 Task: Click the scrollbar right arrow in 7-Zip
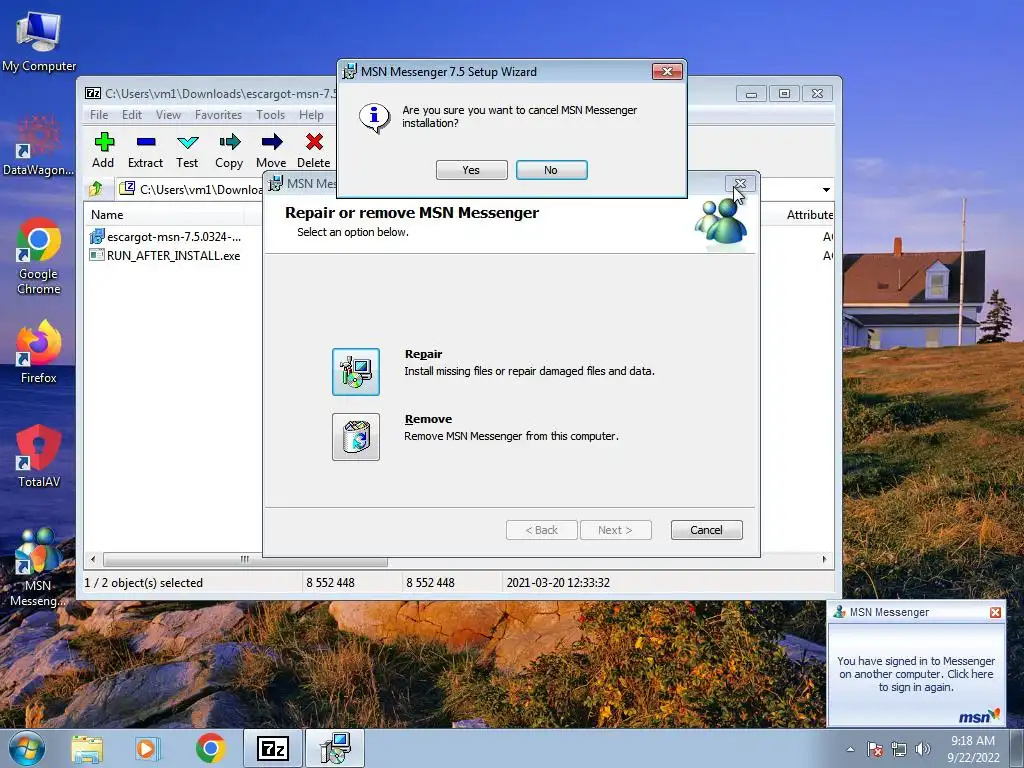824,560
